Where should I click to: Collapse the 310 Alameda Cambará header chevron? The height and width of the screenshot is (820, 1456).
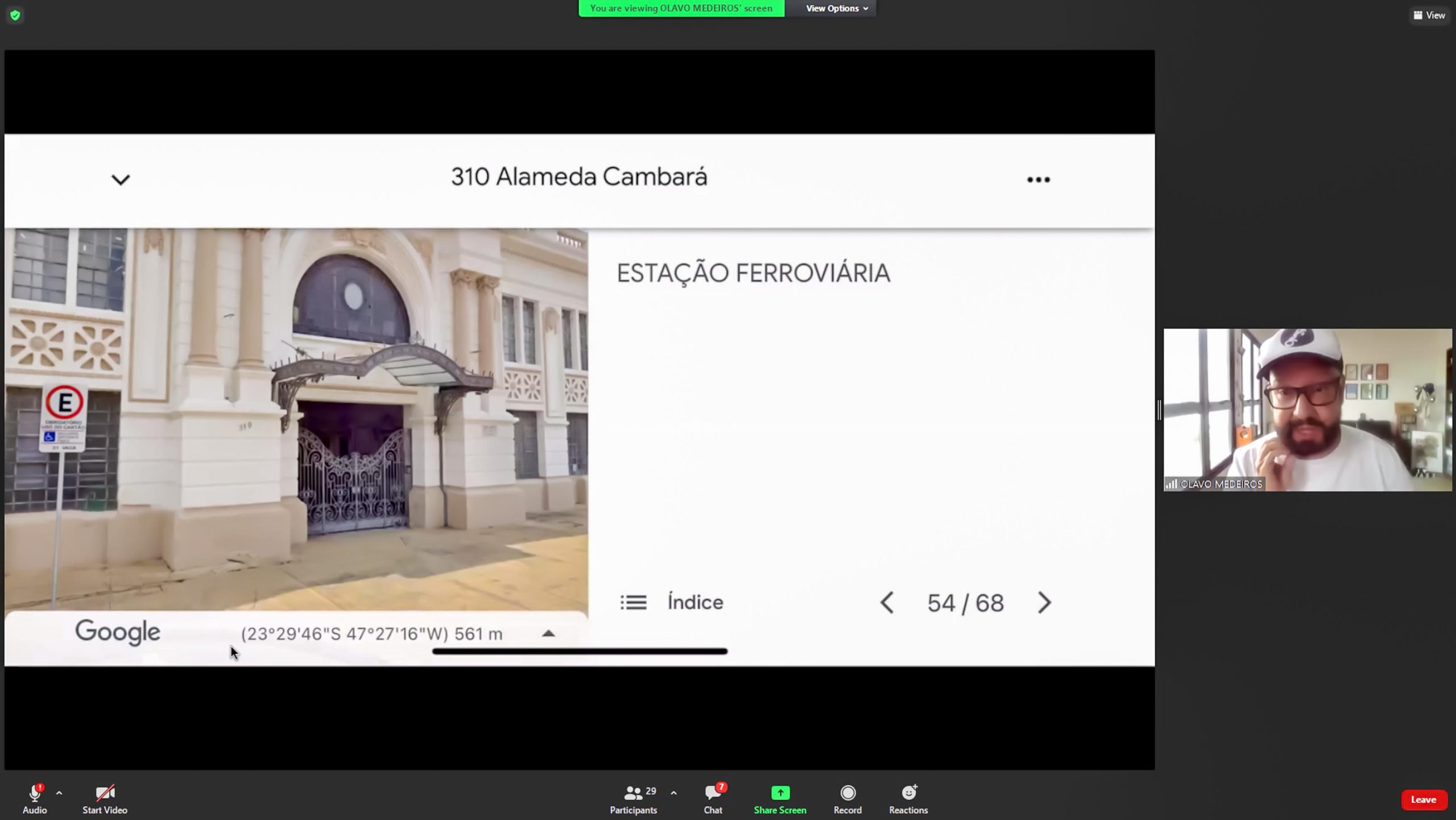point(121,180)
